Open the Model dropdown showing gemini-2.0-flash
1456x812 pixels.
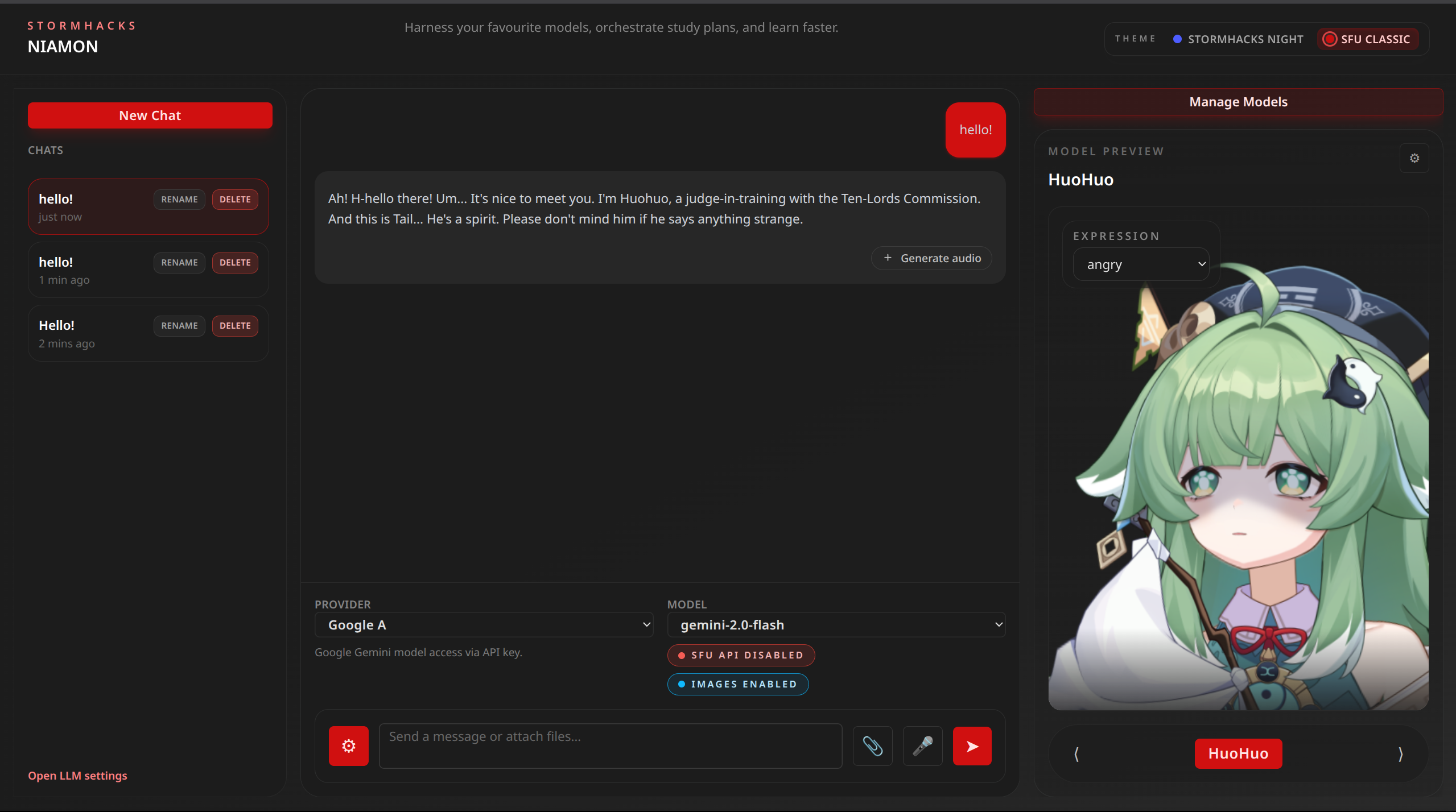[x=836, y=624]
